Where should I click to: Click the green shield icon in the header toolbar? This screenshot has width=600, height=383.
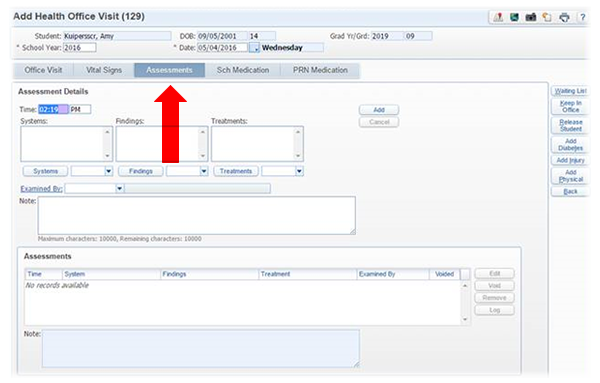(514, 17)
